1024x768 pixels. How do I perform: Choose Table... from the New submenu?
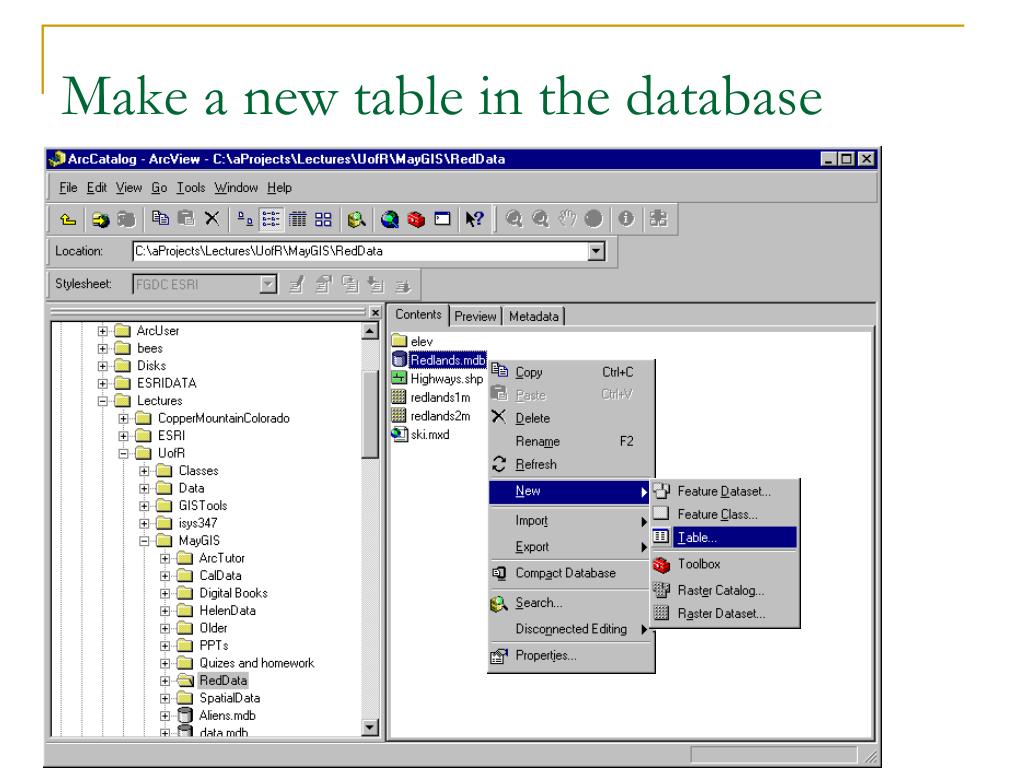(x=725, y=537)
